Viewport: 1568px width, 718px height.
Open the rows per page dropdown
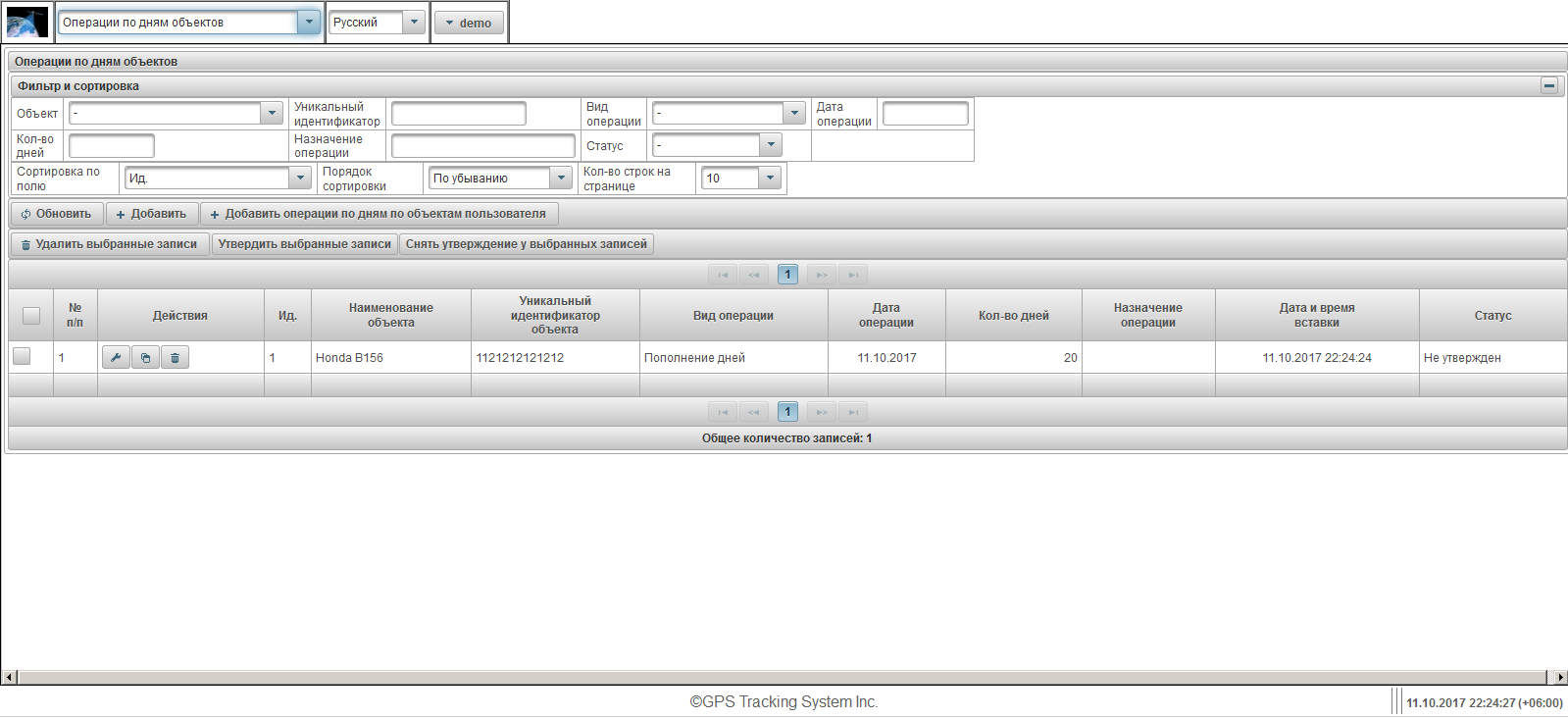click(x=770, y=179)
